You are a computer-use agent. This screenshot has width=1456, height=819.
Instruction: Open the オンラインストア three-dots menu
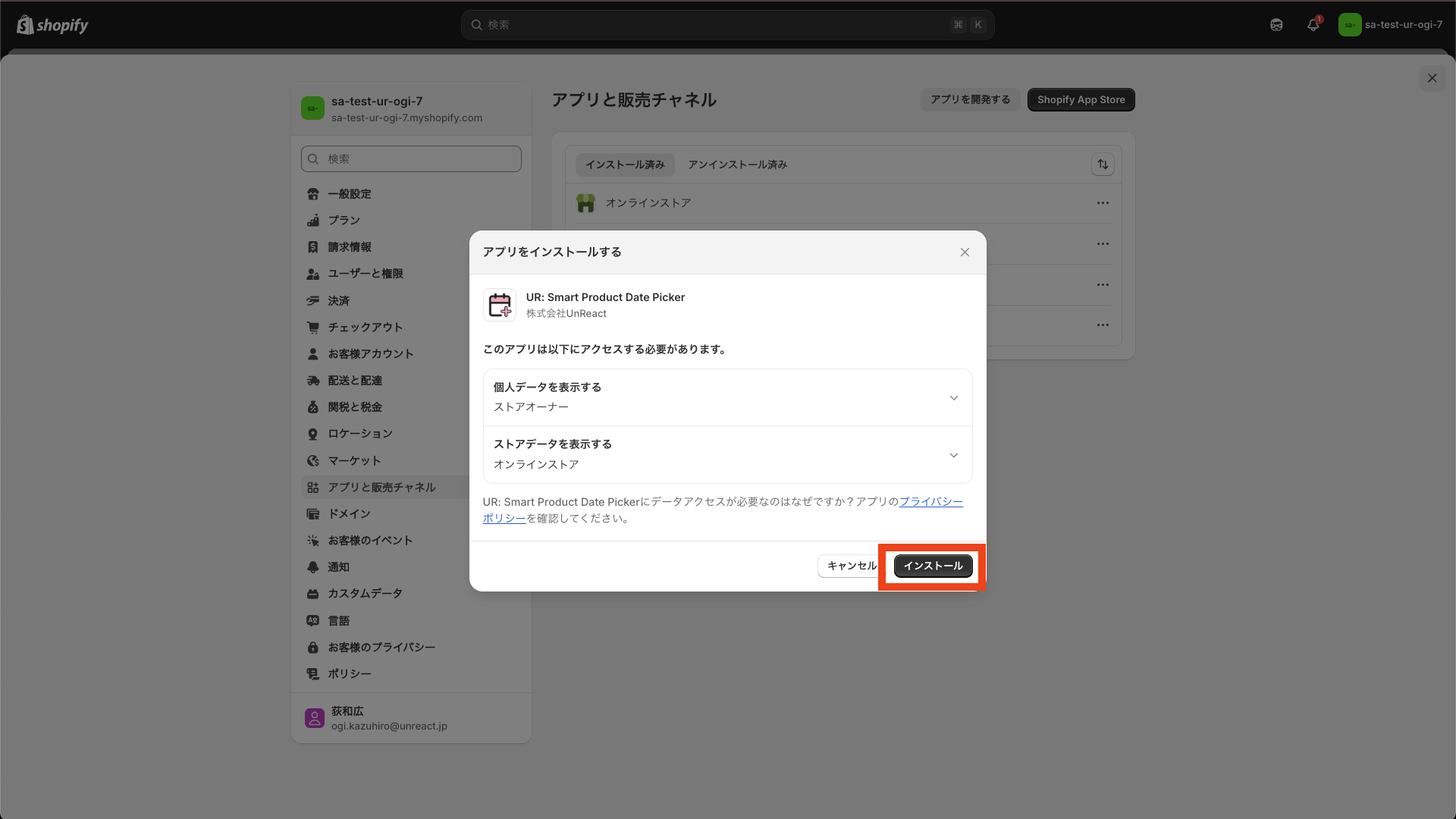tap(1103, 203)
